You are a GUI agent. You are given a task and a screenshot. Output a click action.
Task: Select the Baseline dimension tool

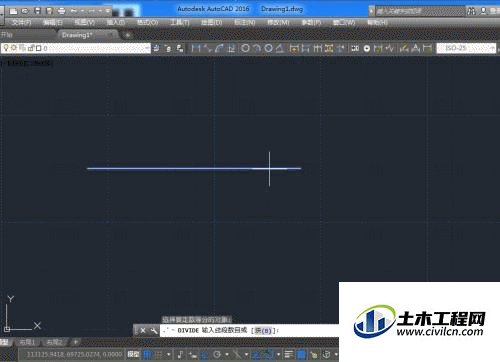[x=306, y=48]
